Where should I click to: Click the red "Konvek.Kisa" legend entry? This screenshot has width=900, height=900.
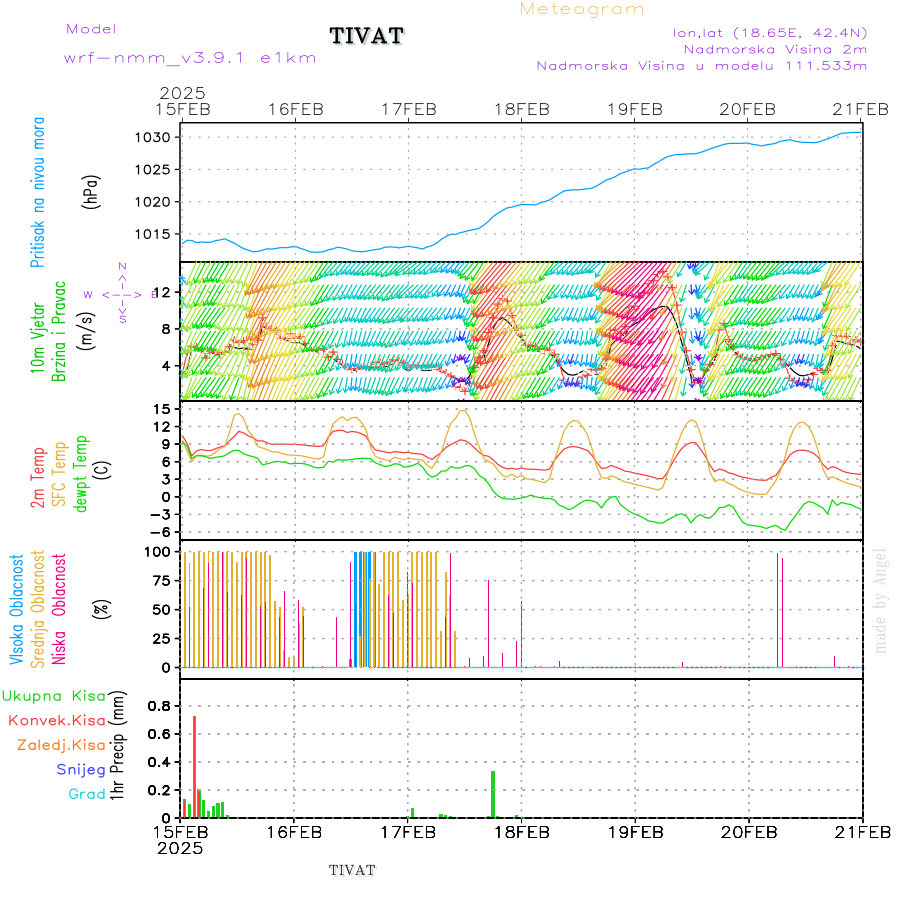pyautogui.click(x=57, y=720)
